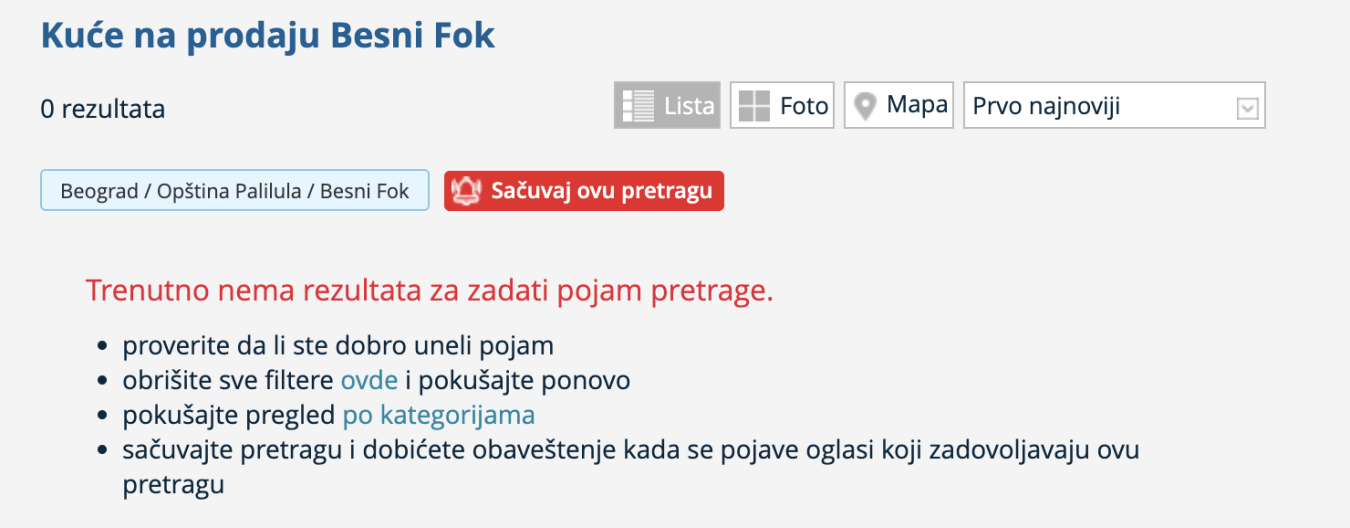1350x528 pixels.
Task: Select the "Prvo najnoviji" sort box
Action: point(1100,106)
